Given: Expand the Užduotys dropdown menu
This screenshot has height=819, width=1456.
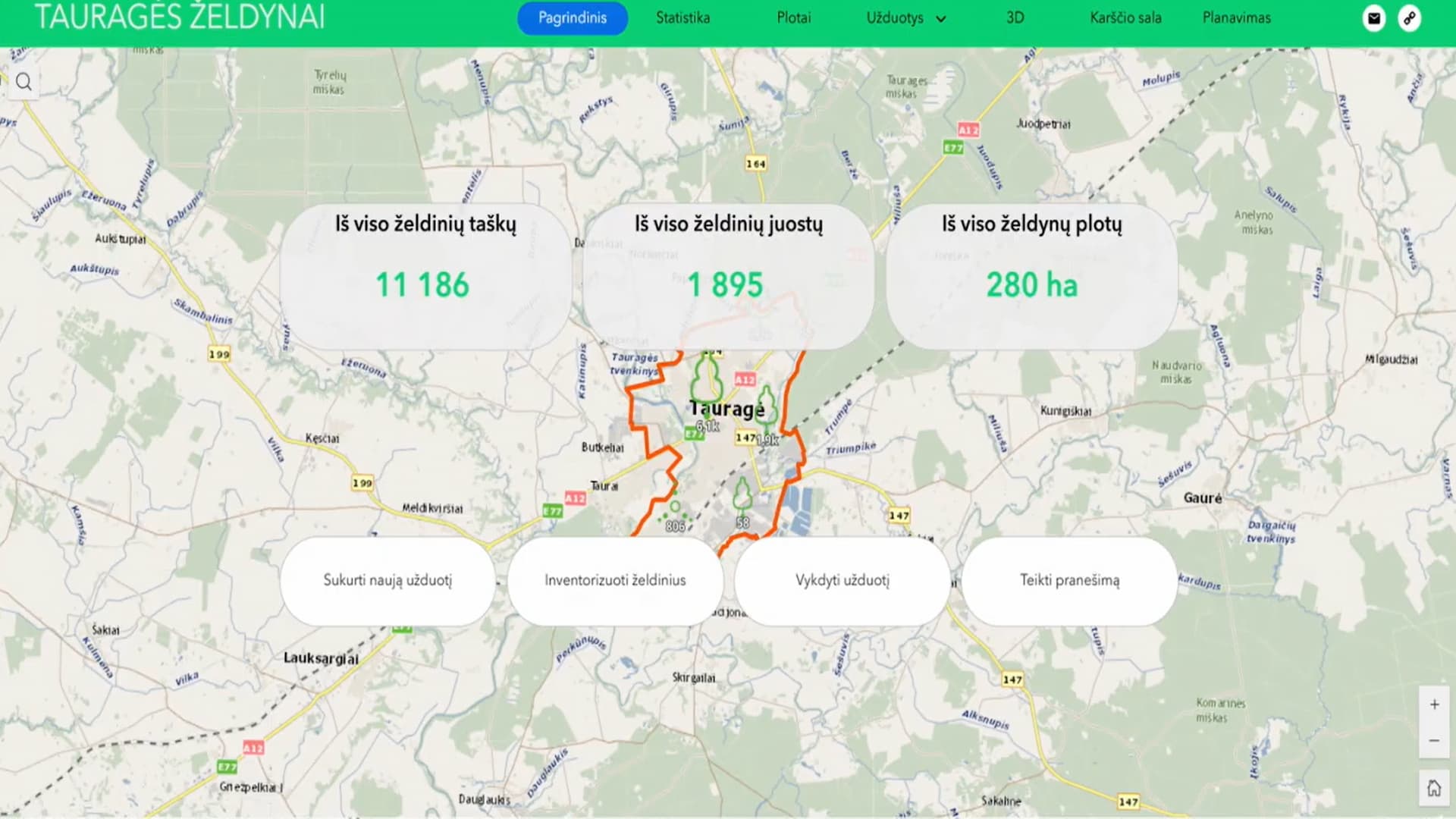Looking at the screenshot, I should point(905,18).
